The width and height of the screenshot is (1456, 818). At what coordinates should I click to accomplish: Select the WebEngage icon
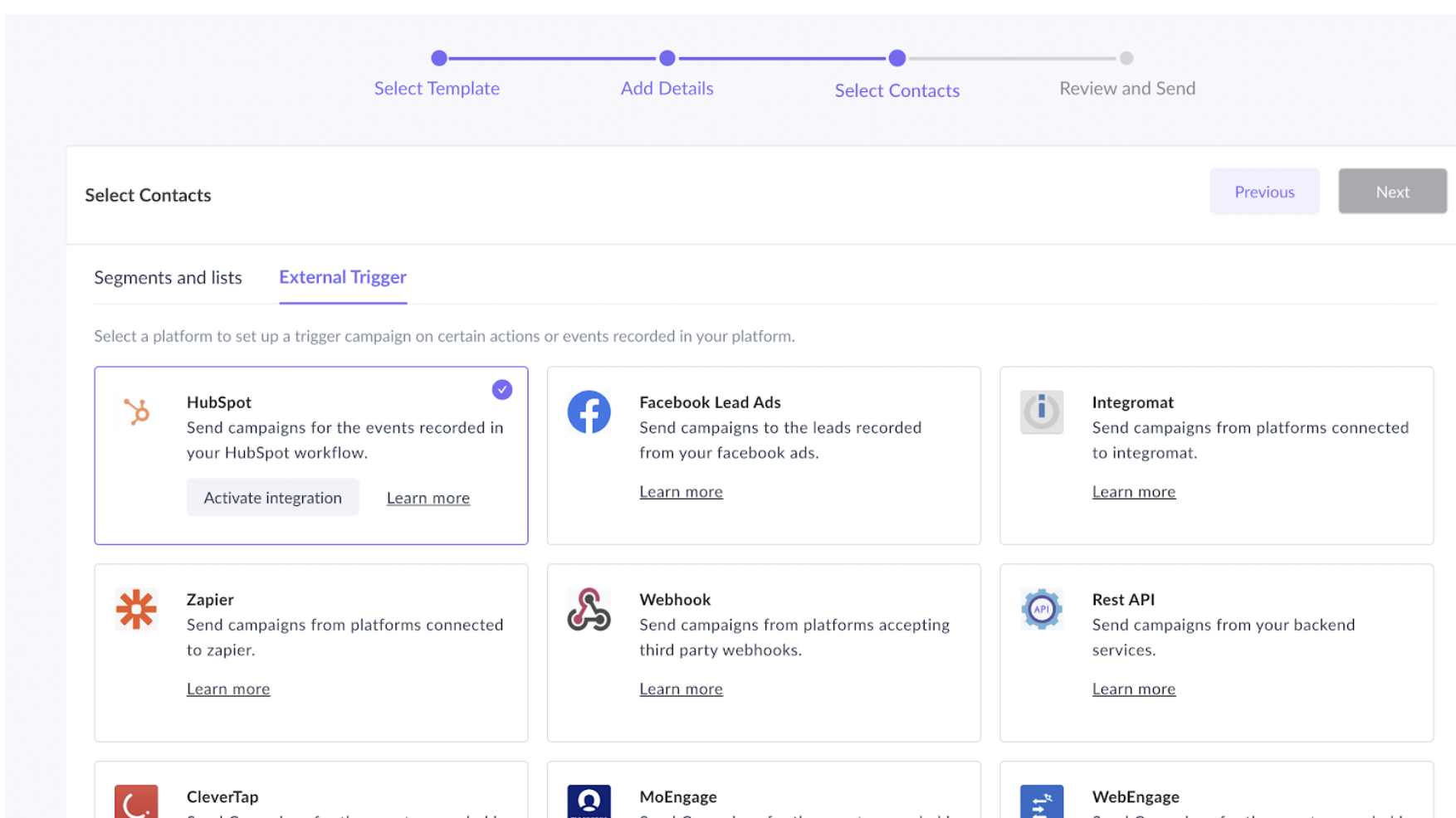point(1042,802)
